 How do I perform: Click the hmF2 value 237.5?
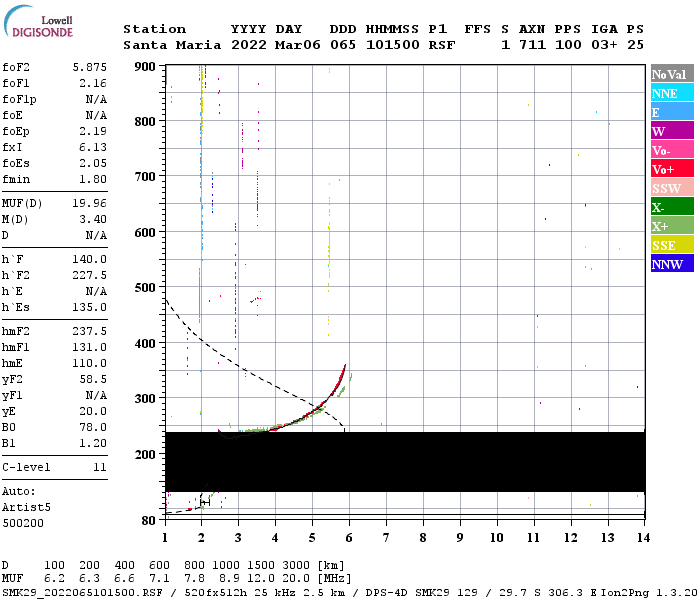(x=90, y=332)
